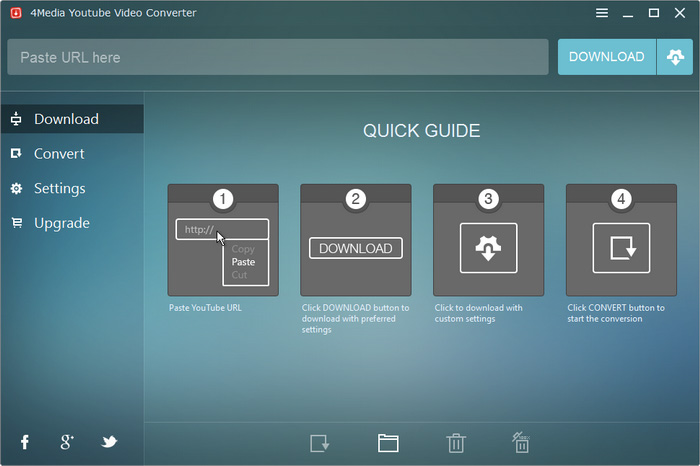The width and height of the screenshot is (700, 466).
Task: Open the output folder icon
Action: 388,443
